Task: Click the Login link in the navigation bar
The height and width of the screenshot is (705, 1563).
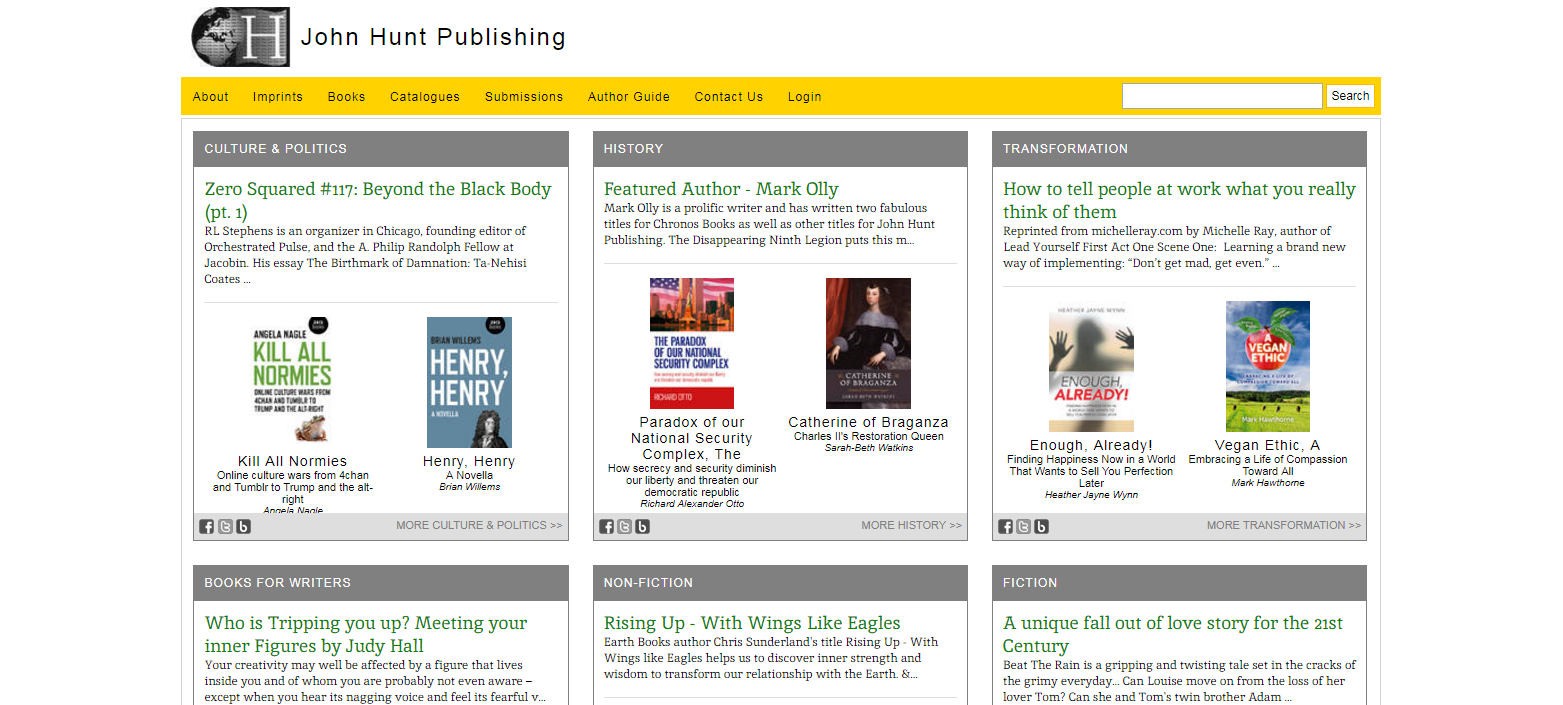Action: pos(805,97)
